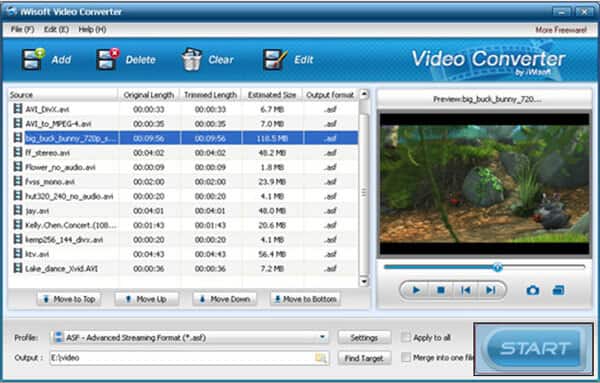Expand the Profile format dropdown
Image resolution: width=600 pixels, height=383 pixels.
pos(323,337)
